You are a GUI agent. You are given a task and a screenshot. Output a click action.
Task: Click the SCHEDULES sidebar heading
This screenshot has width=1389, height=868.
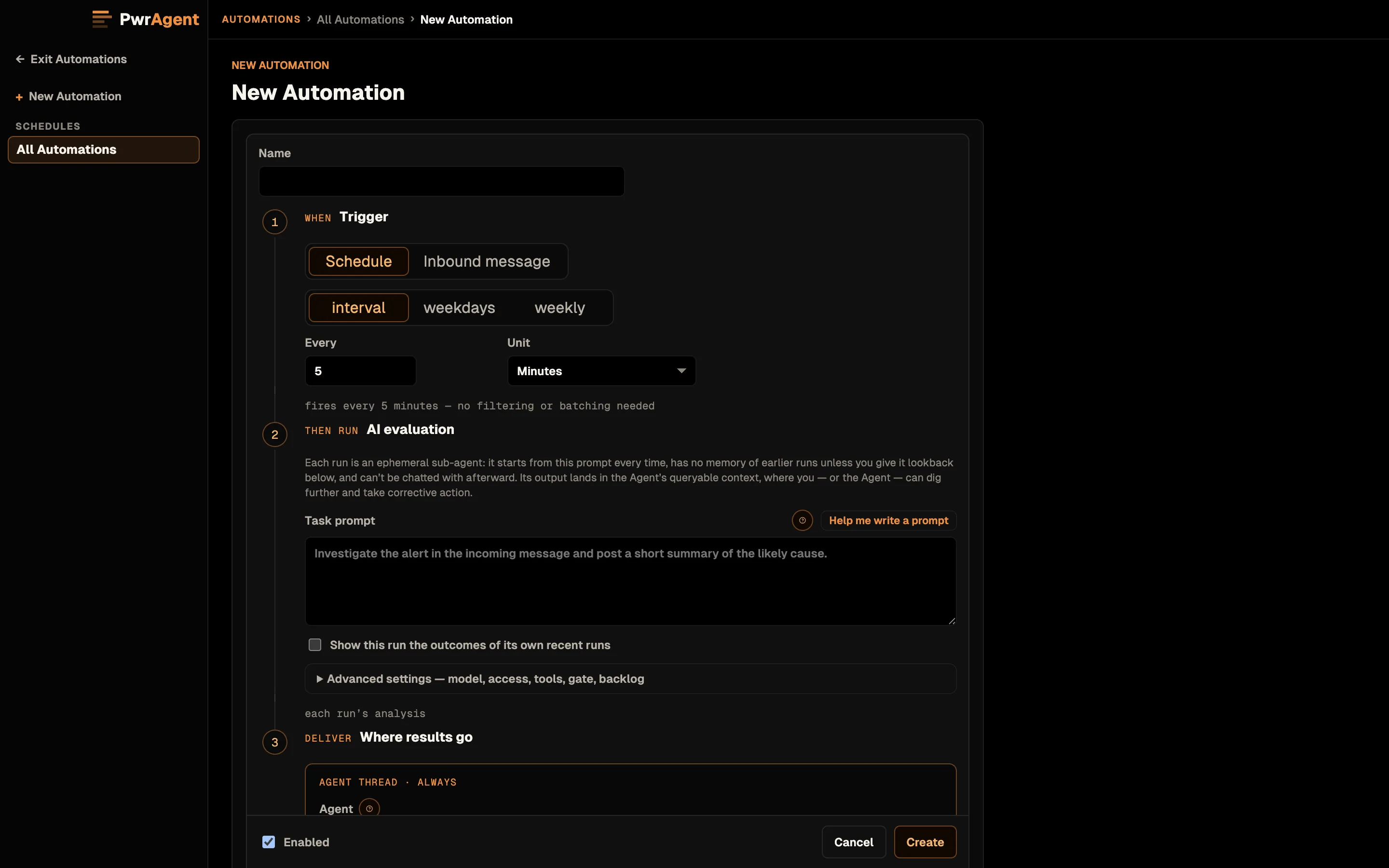[48, 126]
